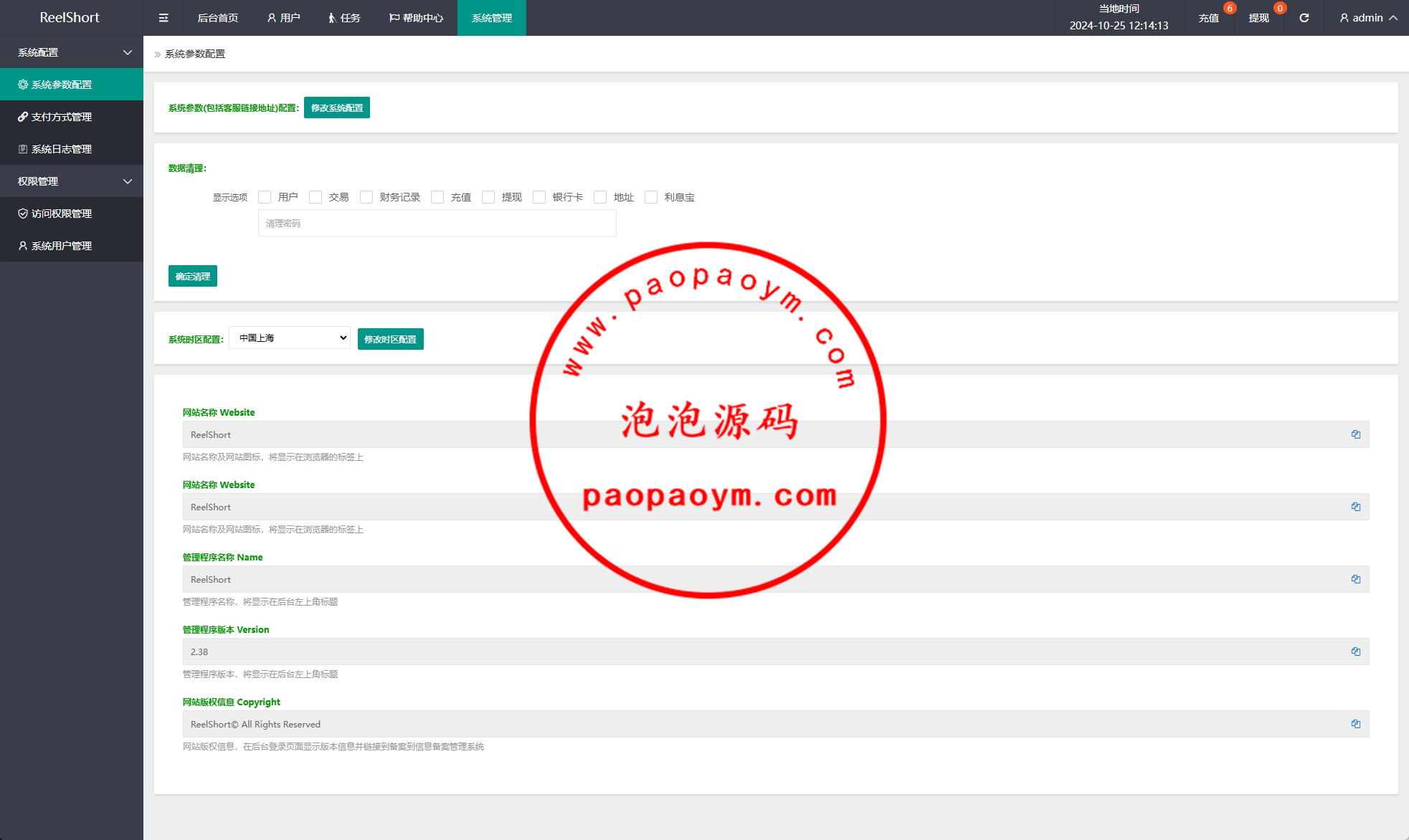Image resolution: width=1409 pixels, height=840 pixels.
Task: Click the withdrawal badge showing 0
Action: tap(1280, 9)
